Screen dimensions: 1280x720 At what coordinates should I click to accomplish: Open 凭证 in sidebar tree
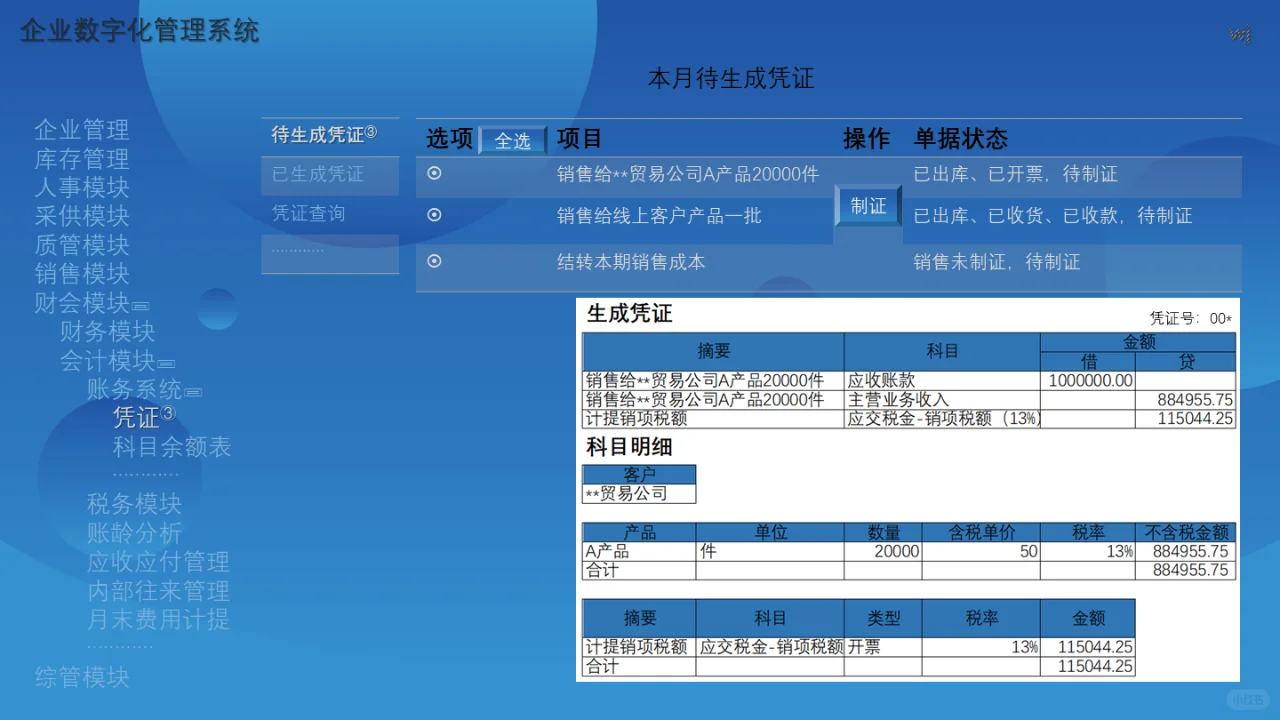click(137, 417)
